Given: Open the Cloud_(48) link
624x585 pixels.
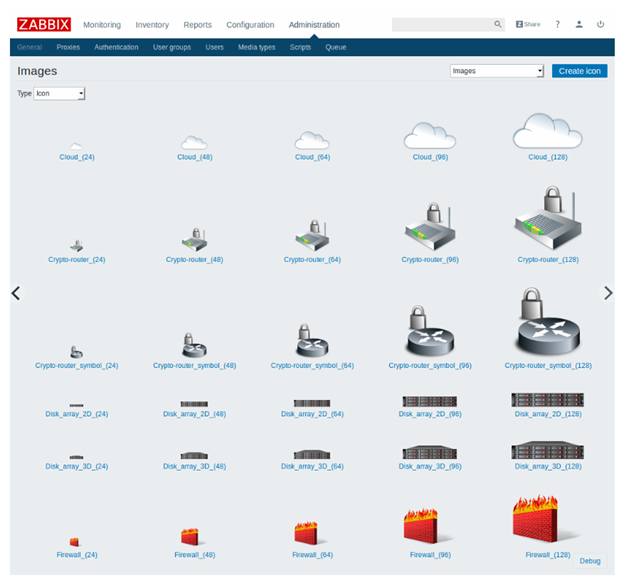Looking at the screenshot, I should click(x=195, y=157).
